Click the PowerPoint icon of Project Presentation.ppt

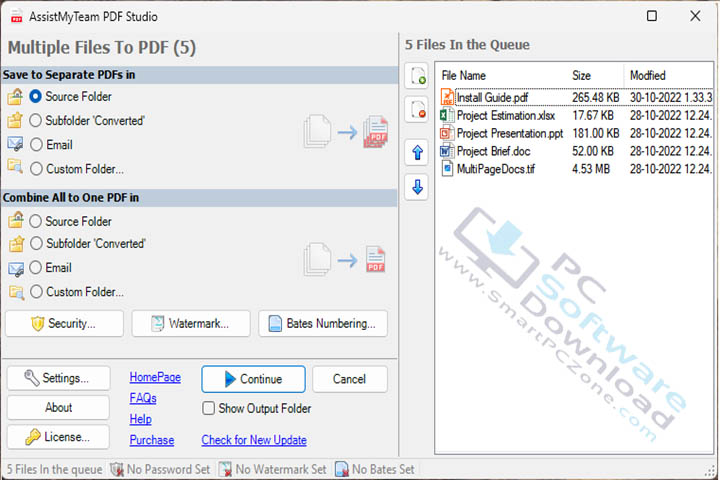[447, 133]
